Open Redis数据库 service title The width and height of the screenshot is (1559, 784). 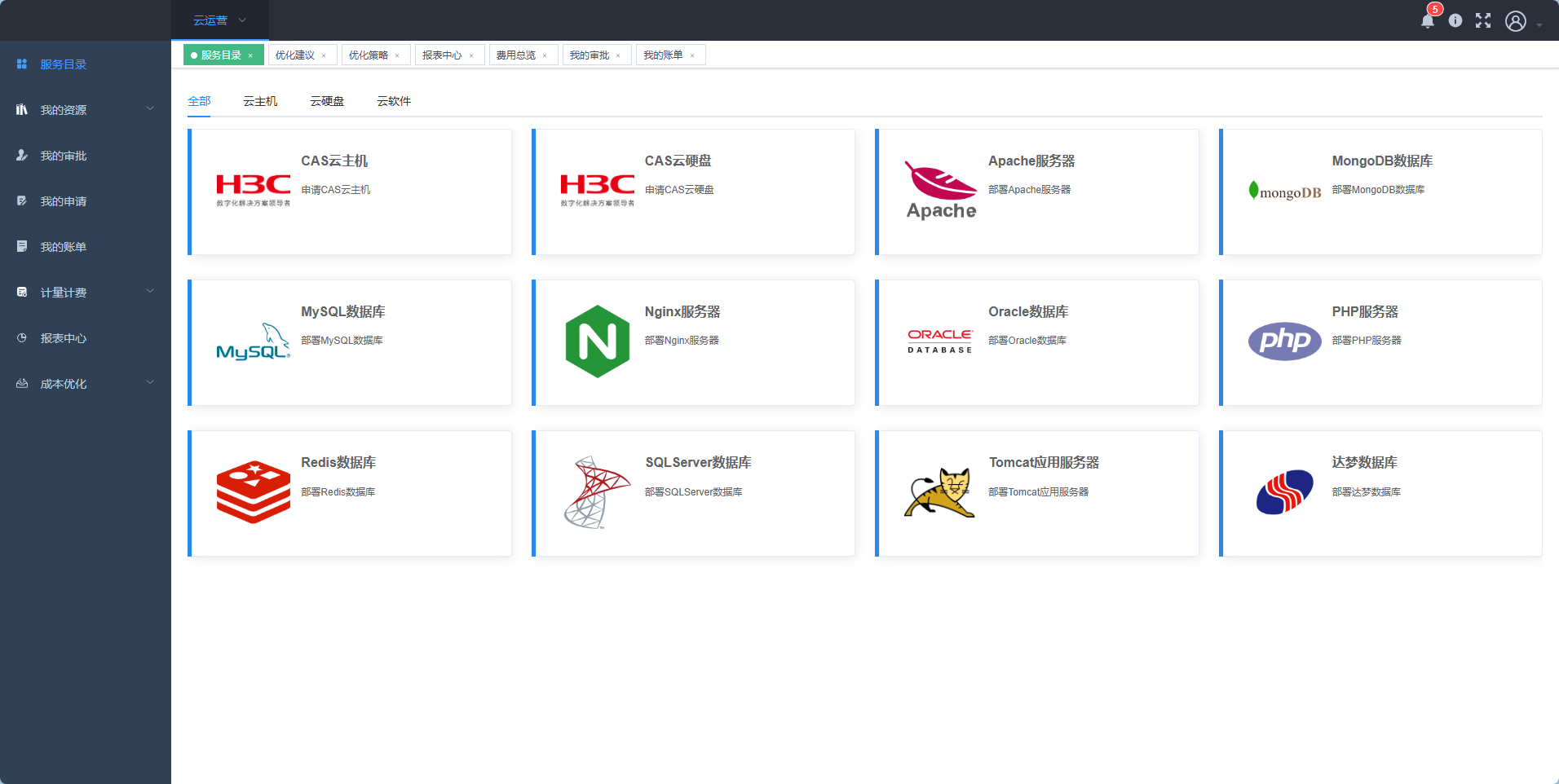click(338, 462)
